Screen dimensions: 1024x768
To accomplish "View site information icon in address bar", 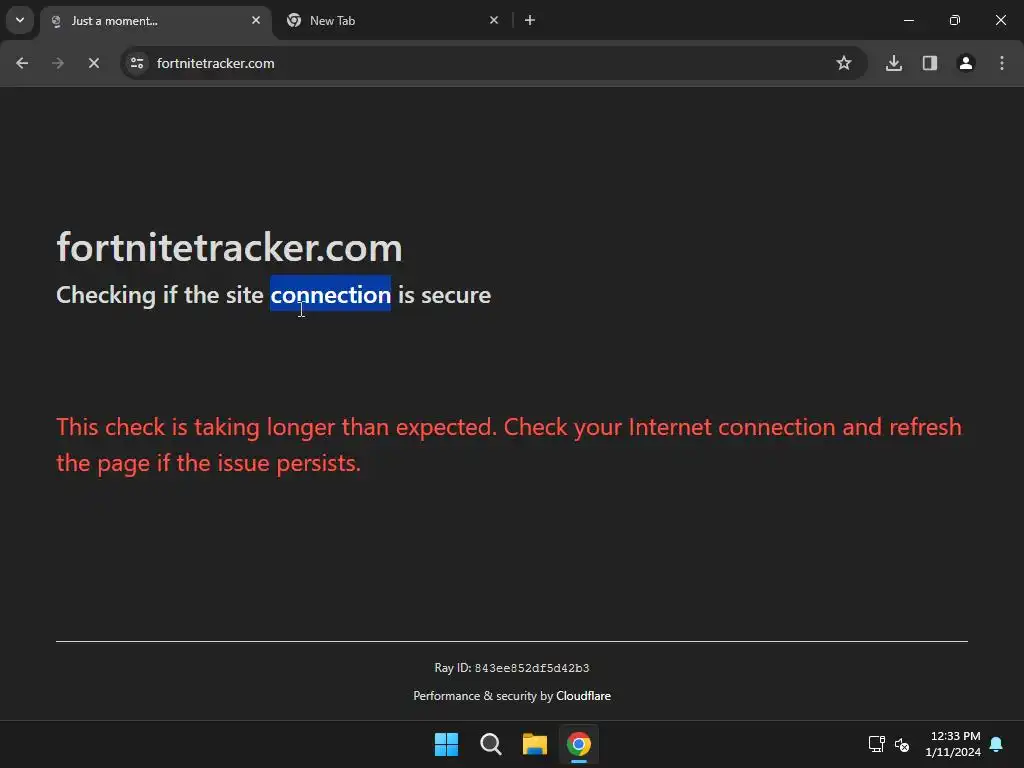I will coord(137,63).
